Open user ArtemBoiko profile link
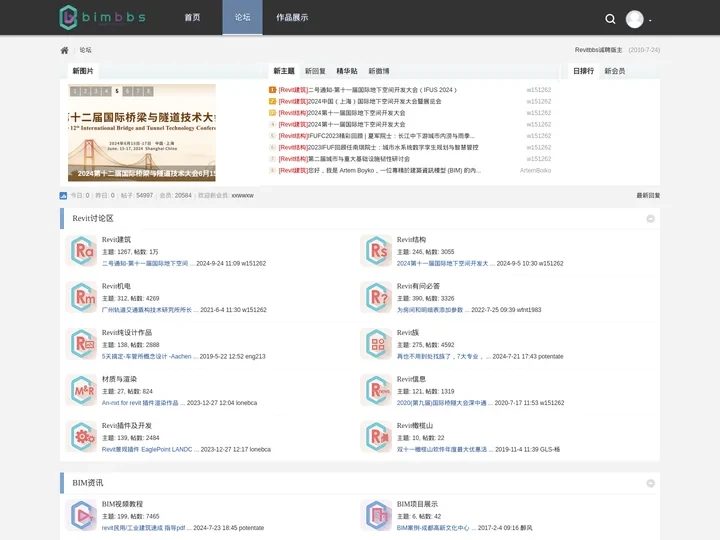The image size is (720, 540). point(535,170)
